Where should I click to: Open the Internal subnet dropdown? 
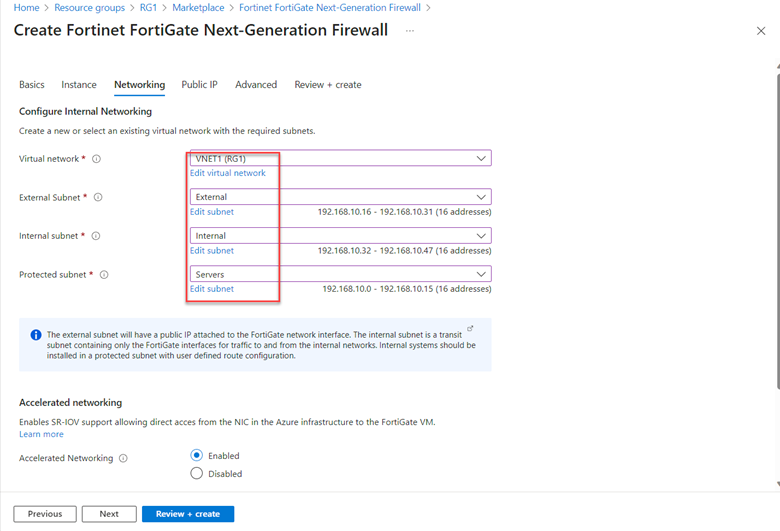340,236
